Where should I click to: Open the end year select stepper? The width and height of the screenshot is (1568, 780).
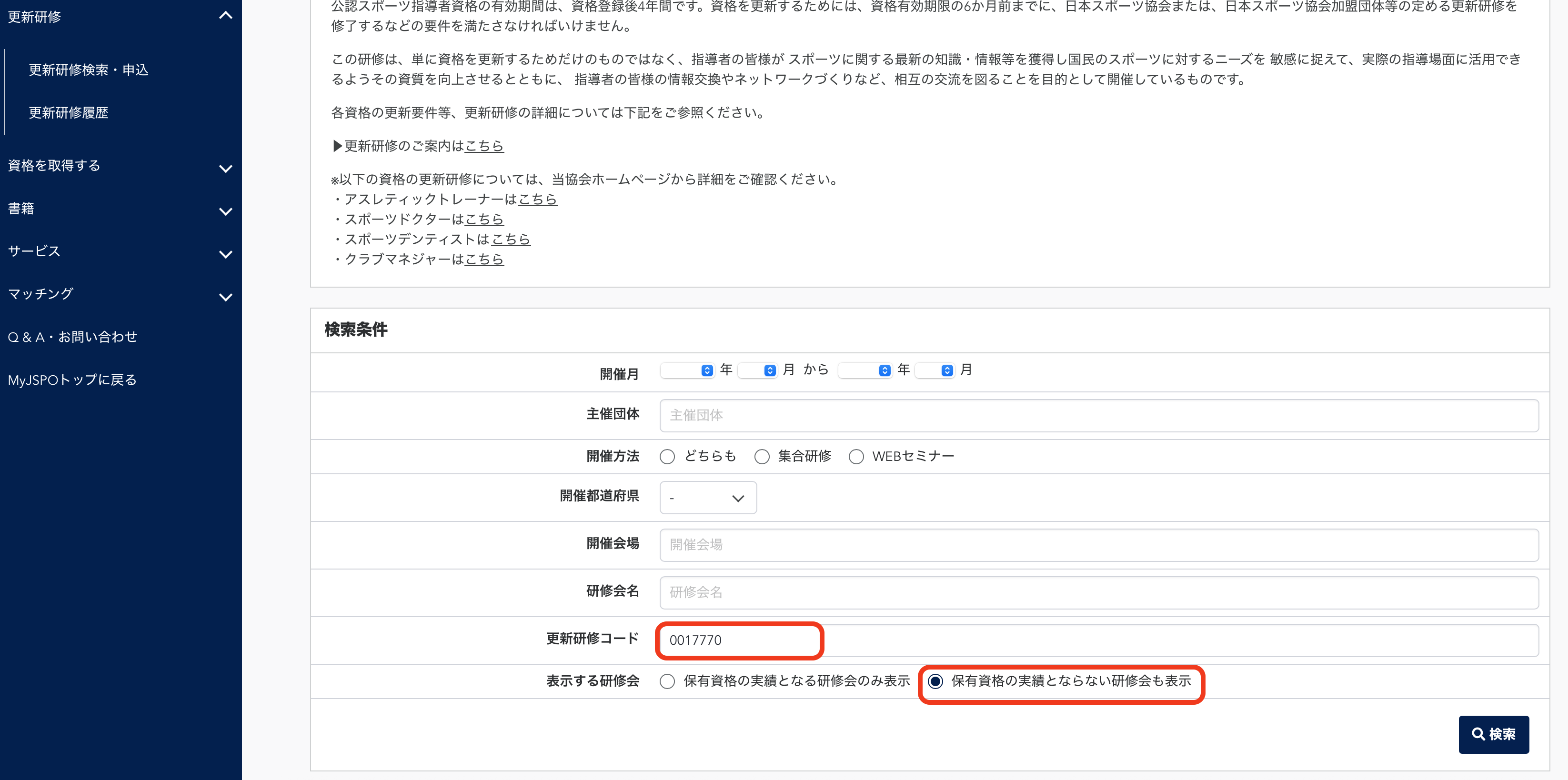click(885, 370)
